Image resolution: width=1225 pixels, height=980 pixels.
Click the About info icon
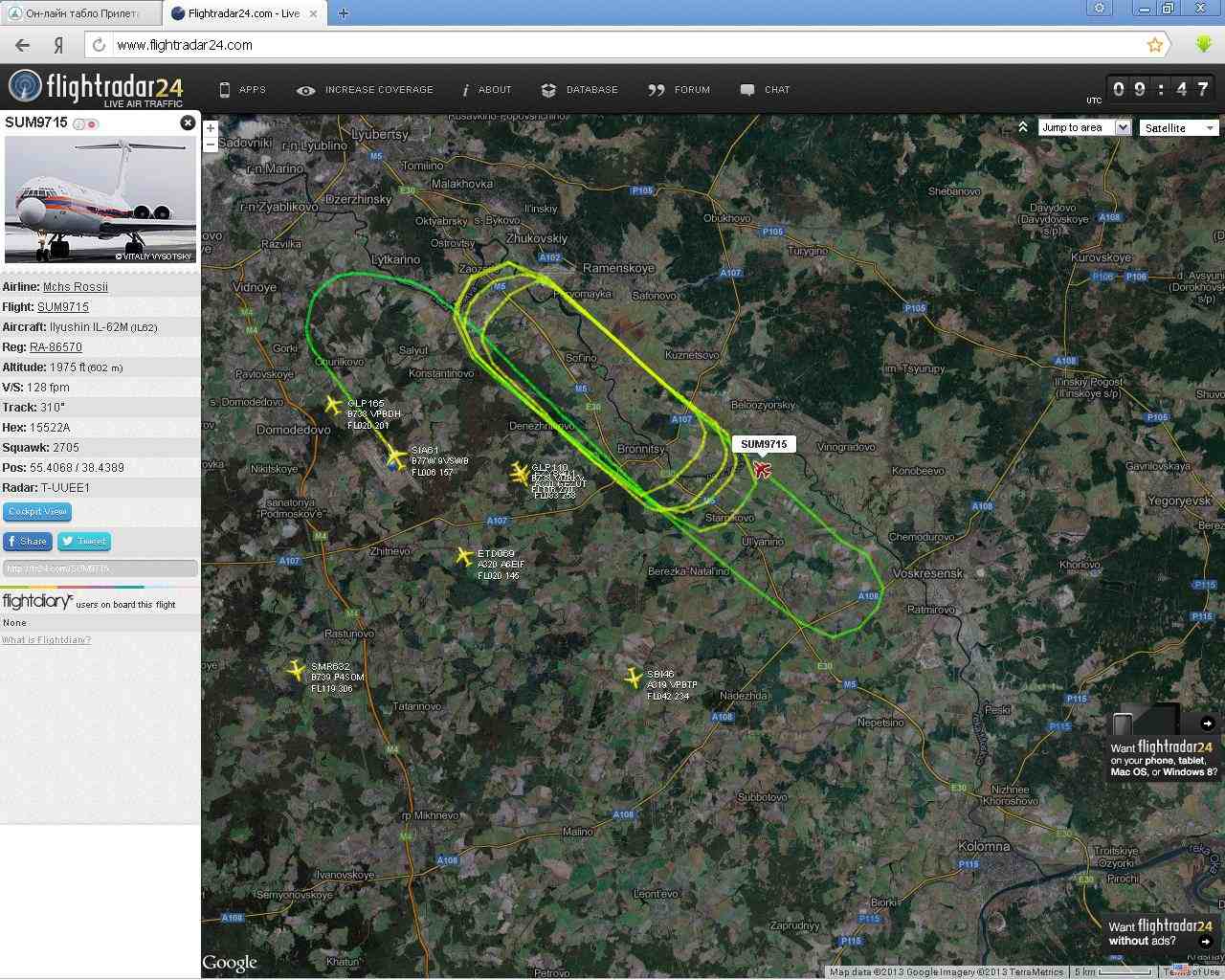click(465, 90)
